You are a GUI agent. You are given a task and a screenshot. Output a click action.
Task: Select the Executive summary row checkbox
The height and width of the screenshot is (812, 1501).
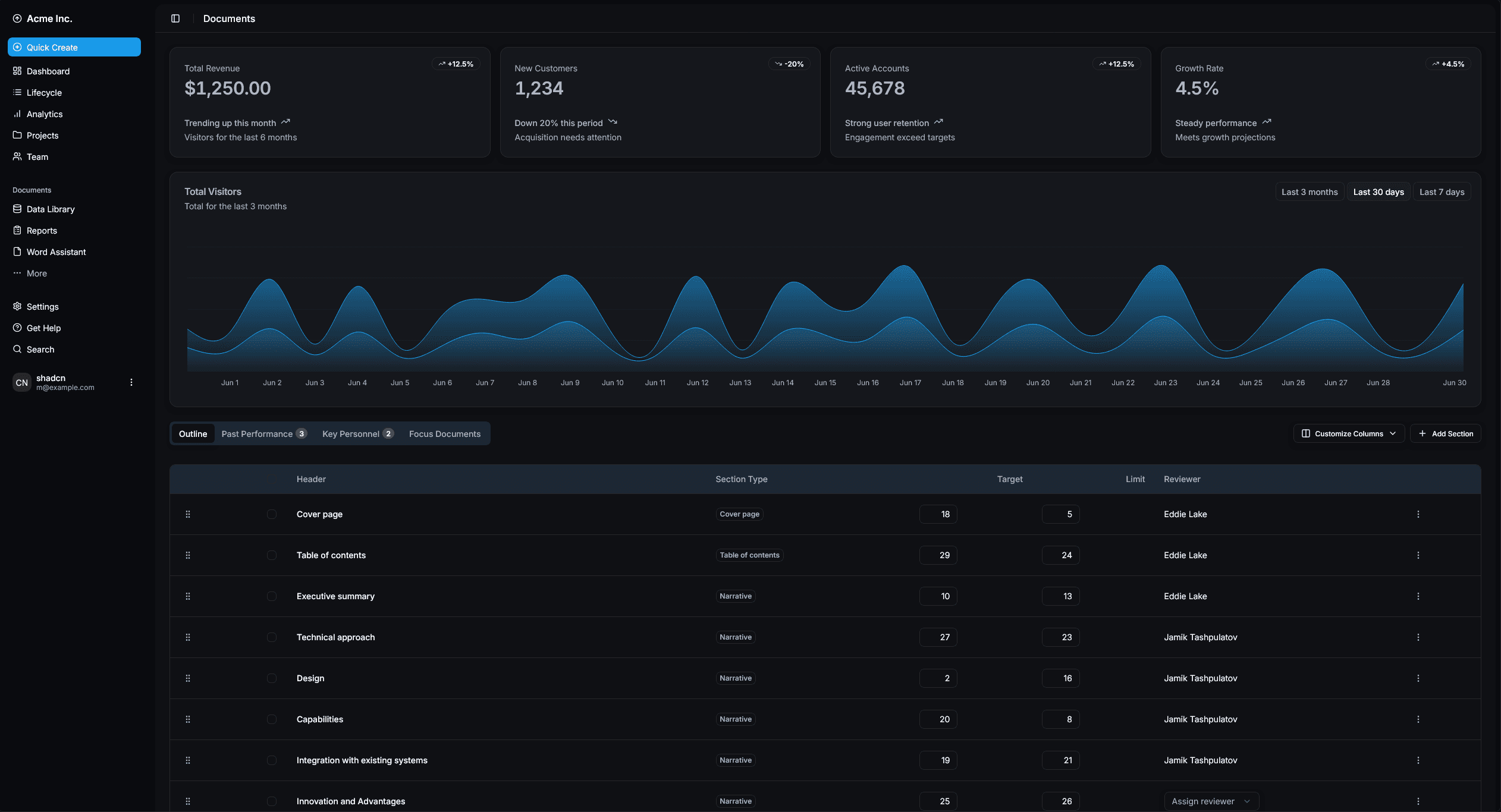click(272, 596)
